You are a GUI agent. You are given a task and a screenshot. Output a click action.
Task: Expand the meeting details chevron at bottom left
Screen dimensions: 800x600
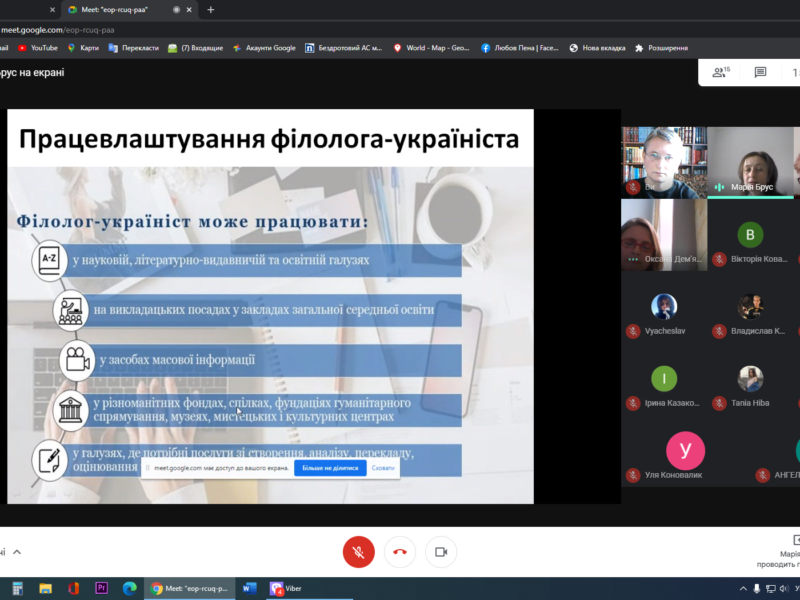pyautogui.click(x=17, y=551)
